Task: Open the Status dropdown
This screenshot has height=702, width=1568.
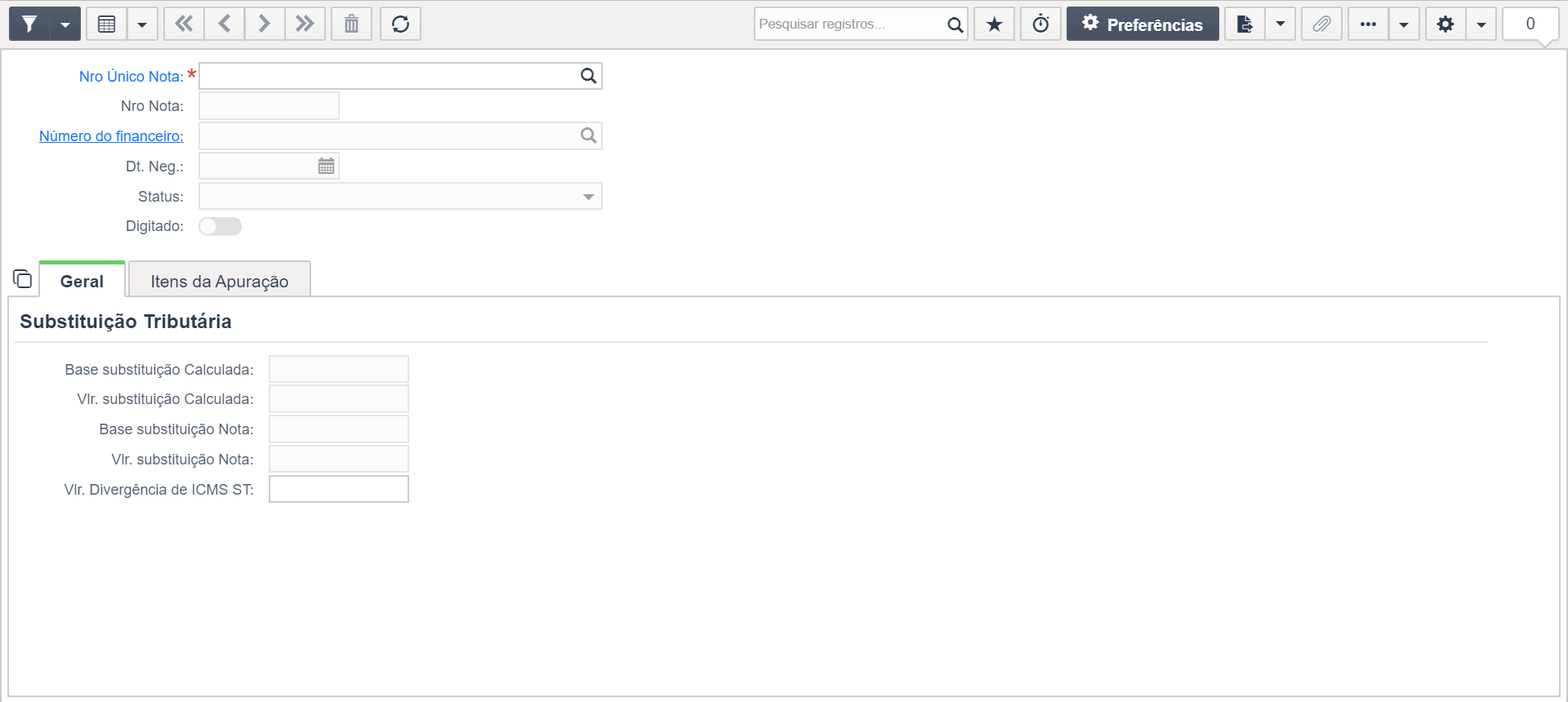Action: click(400, 196)
